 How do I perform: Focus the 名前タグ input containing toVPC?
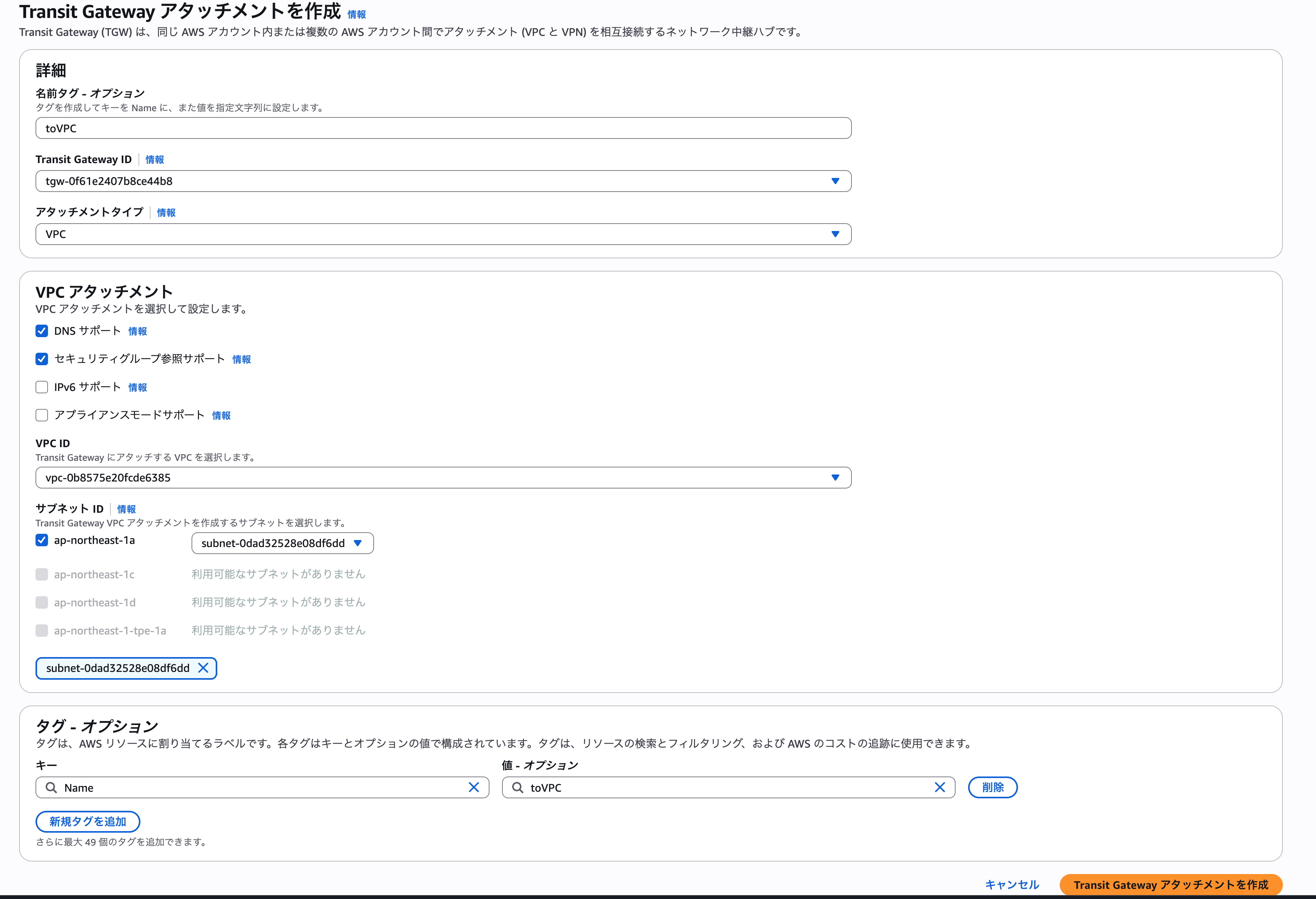pyautogui.click(x=443, y=128)
